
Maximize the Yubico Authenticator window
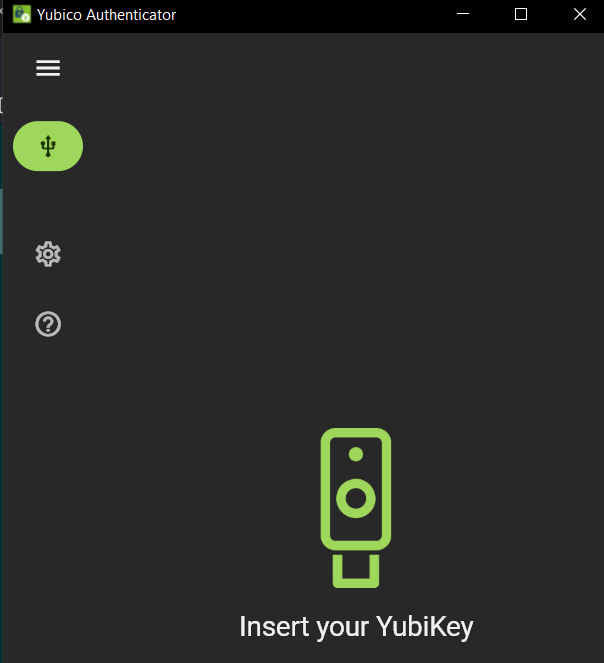pyautogui.click(x=521, y=14)
